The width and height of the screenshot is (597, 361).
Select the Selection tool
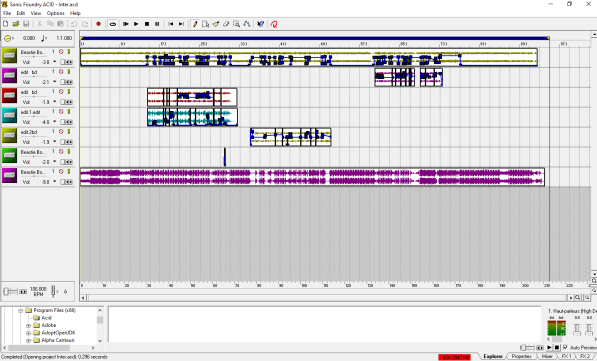[x=206, y=24]
